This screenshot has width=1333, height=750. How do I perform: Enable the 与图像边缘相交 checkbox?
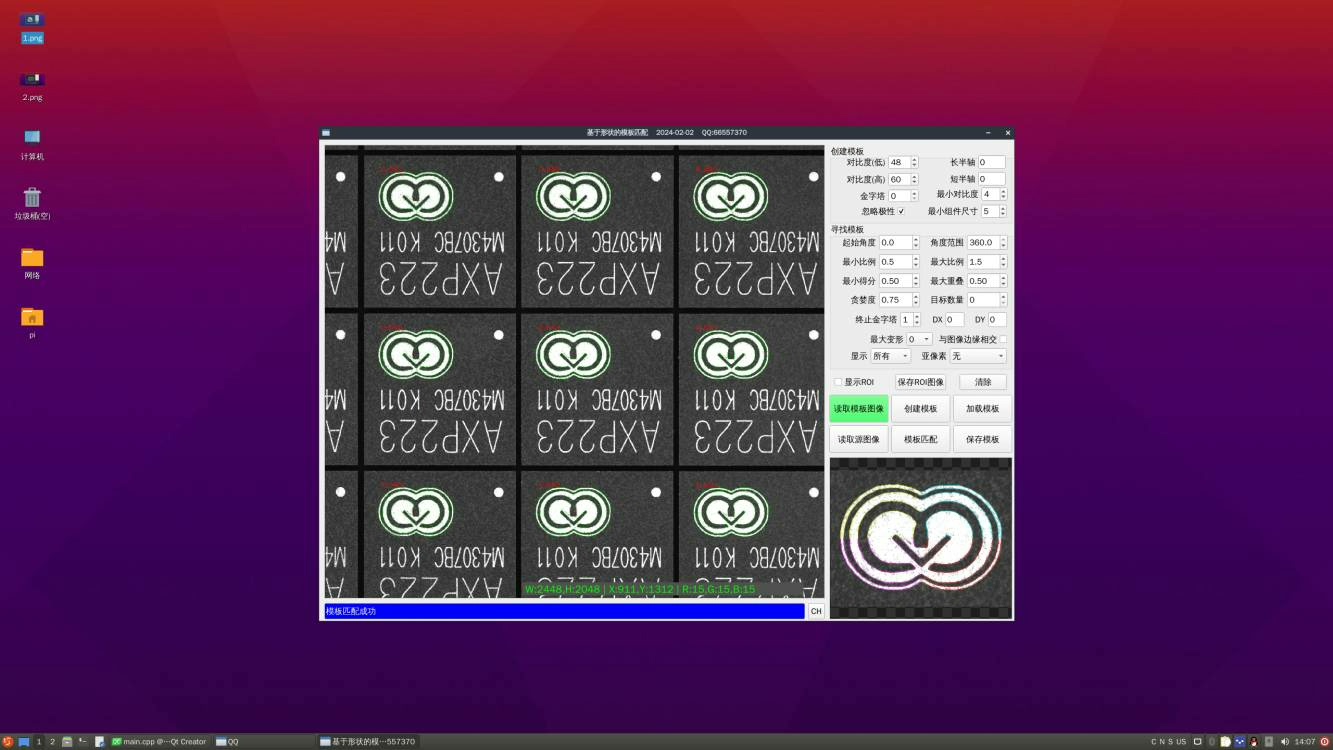(x=1003, y=339)
